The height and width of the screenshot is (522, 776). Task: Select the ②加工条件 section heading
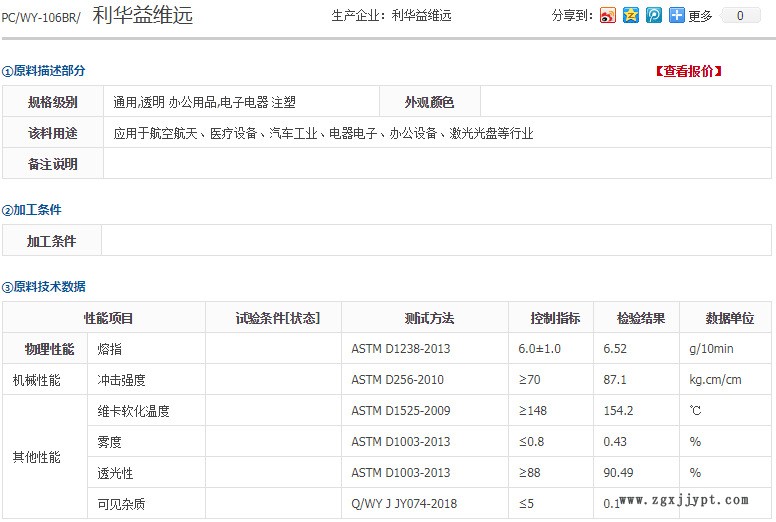[x=32, y=210]
